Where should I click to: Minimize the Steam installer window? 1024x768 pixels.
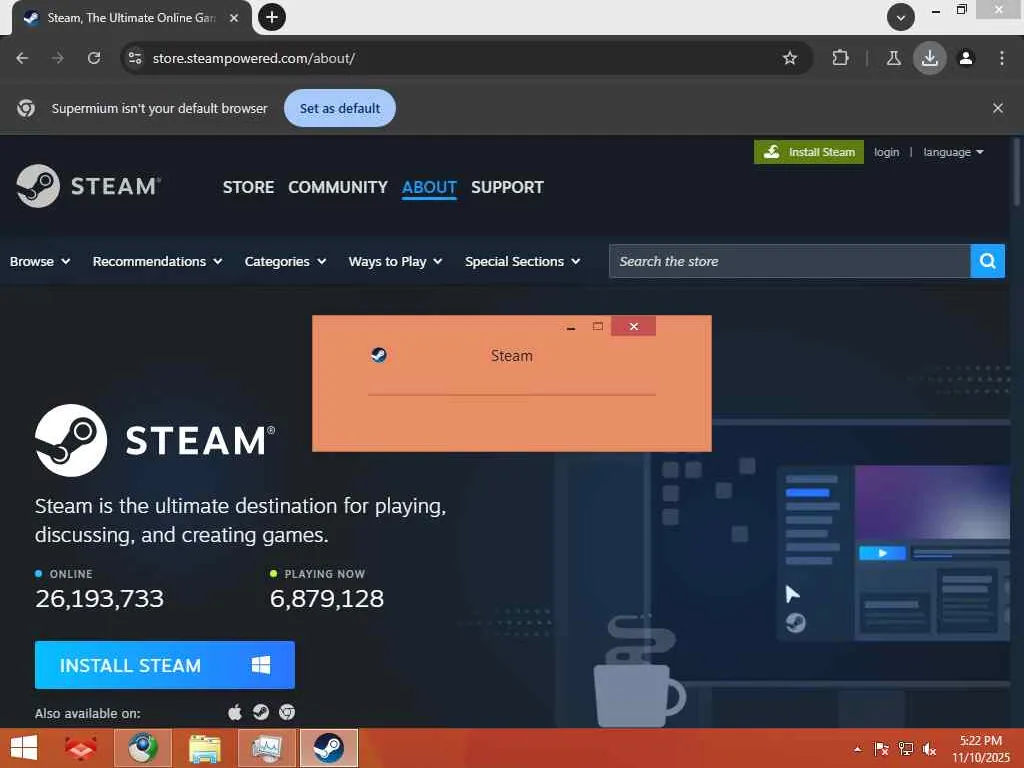571,327
